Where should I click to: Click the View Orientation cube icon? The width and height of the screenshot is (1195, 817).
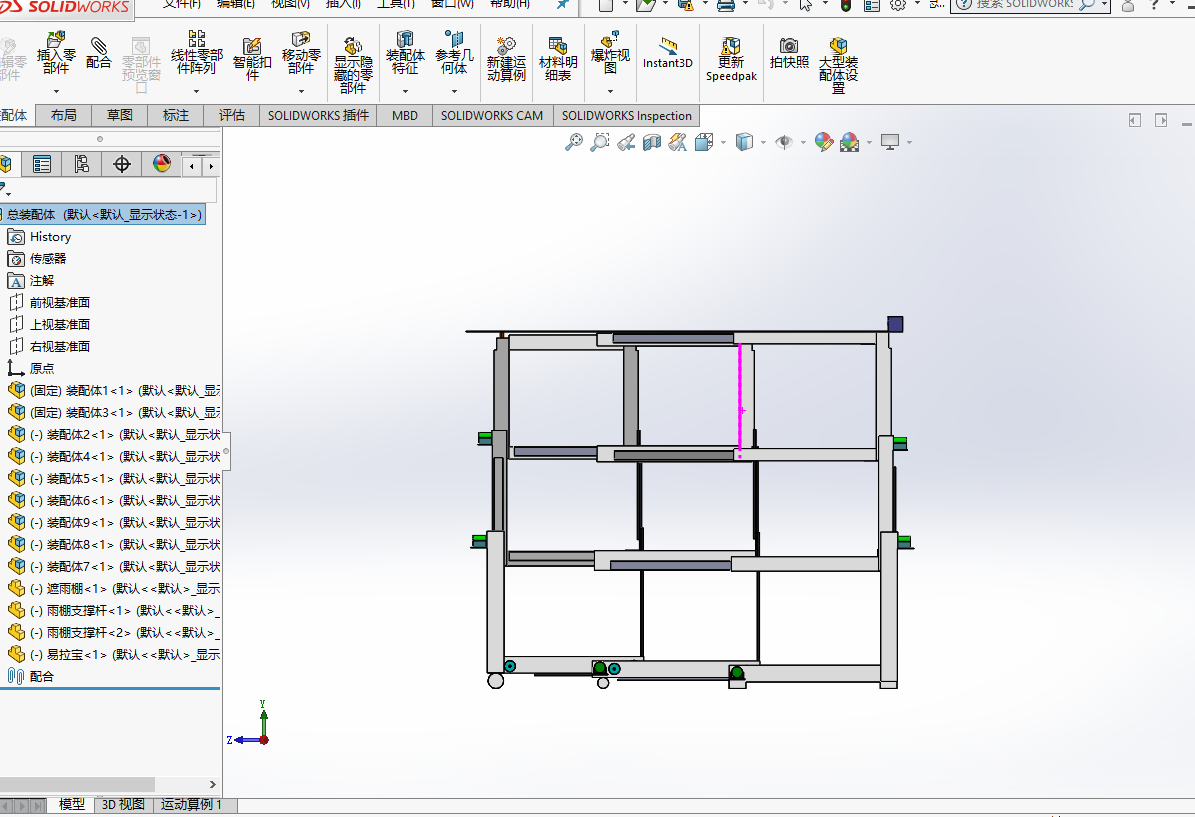[x=703, y=142]
